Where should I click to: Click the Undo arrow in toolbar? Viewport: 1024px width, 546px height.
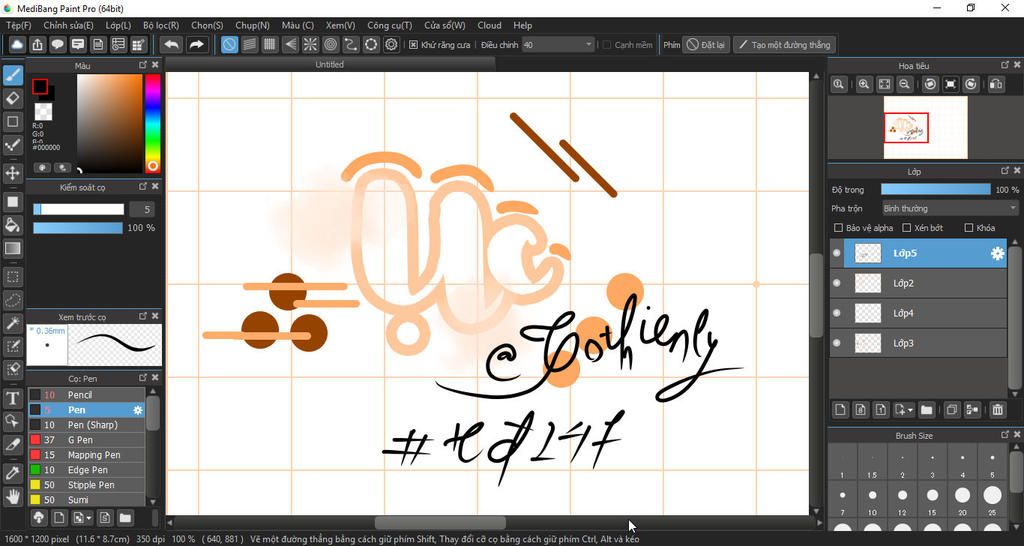coord(172,44)
